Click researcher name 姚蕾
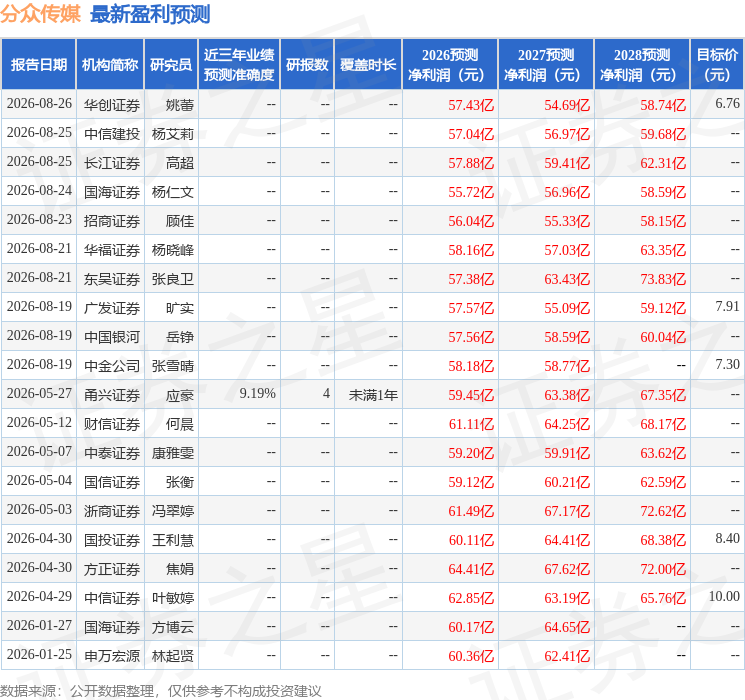 [180, 105]
